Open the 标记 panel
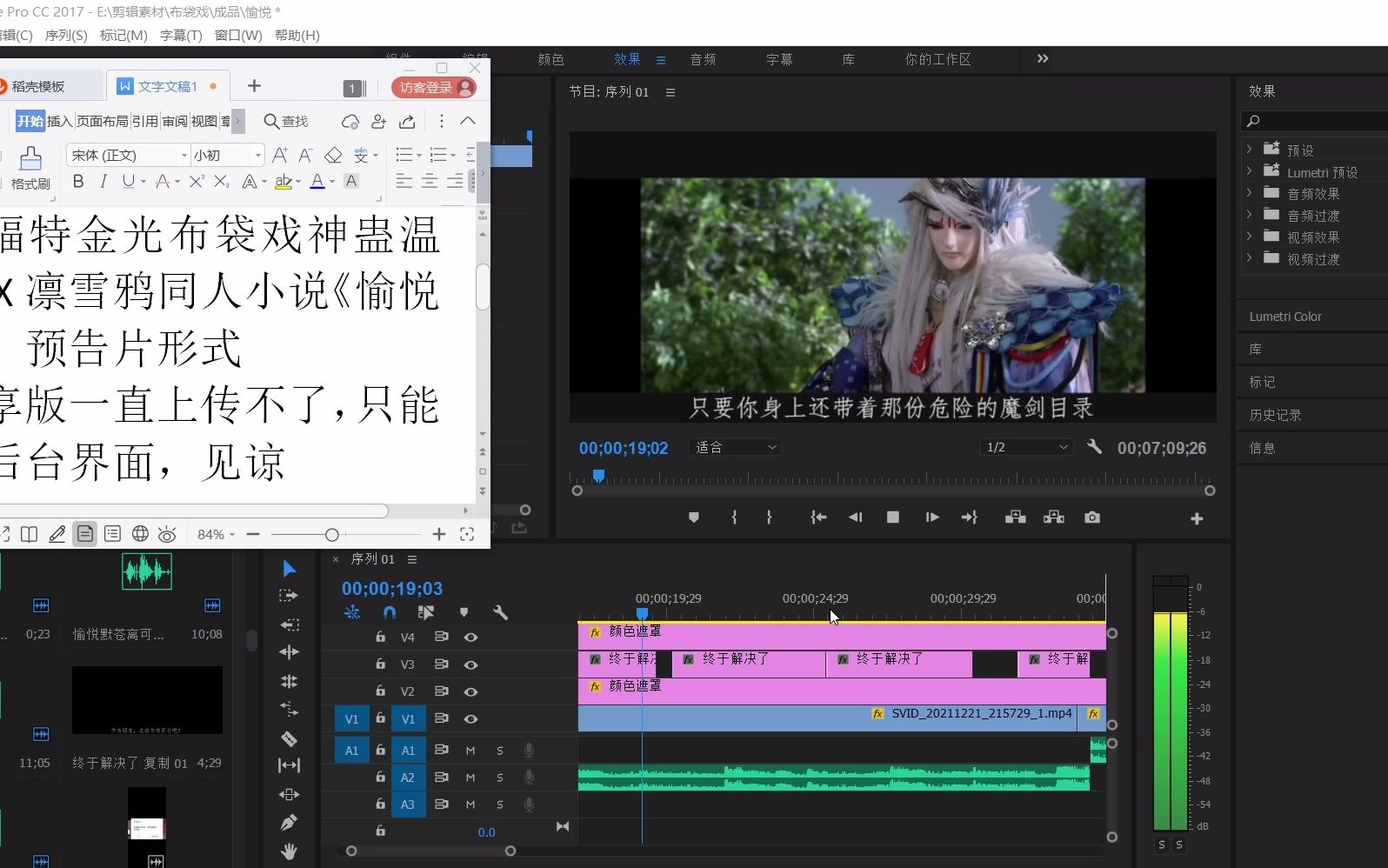Screen dimensions: 1388x868 click(1263, 382)
